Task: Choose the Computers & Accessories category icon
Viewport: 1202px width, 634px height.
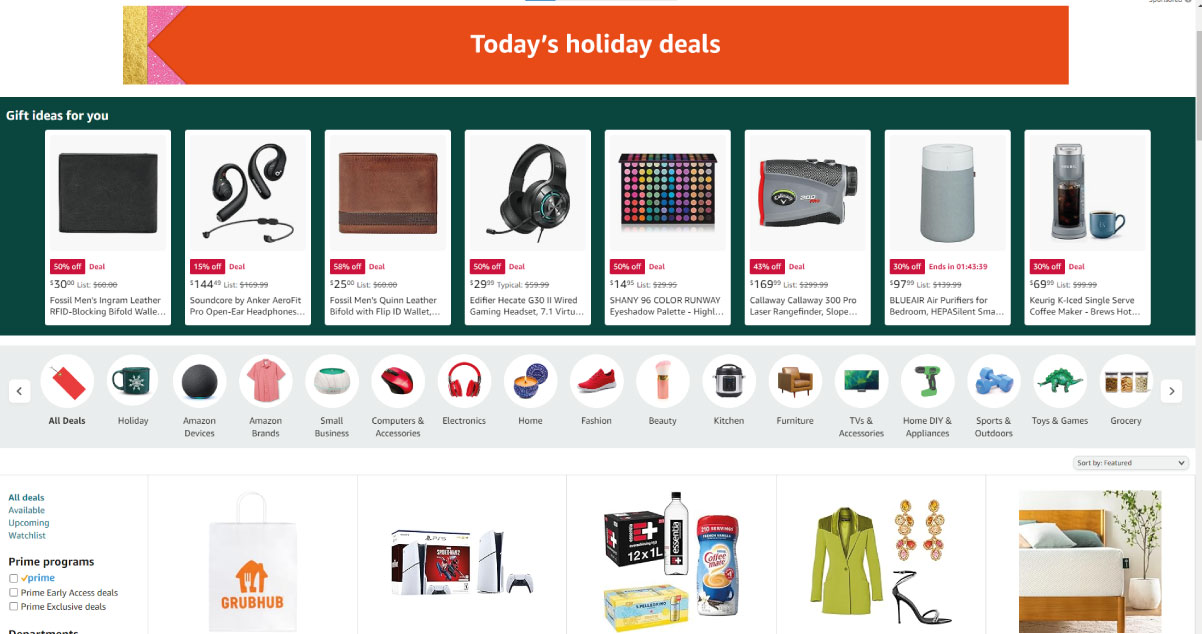Action: (x=398, y=381)
